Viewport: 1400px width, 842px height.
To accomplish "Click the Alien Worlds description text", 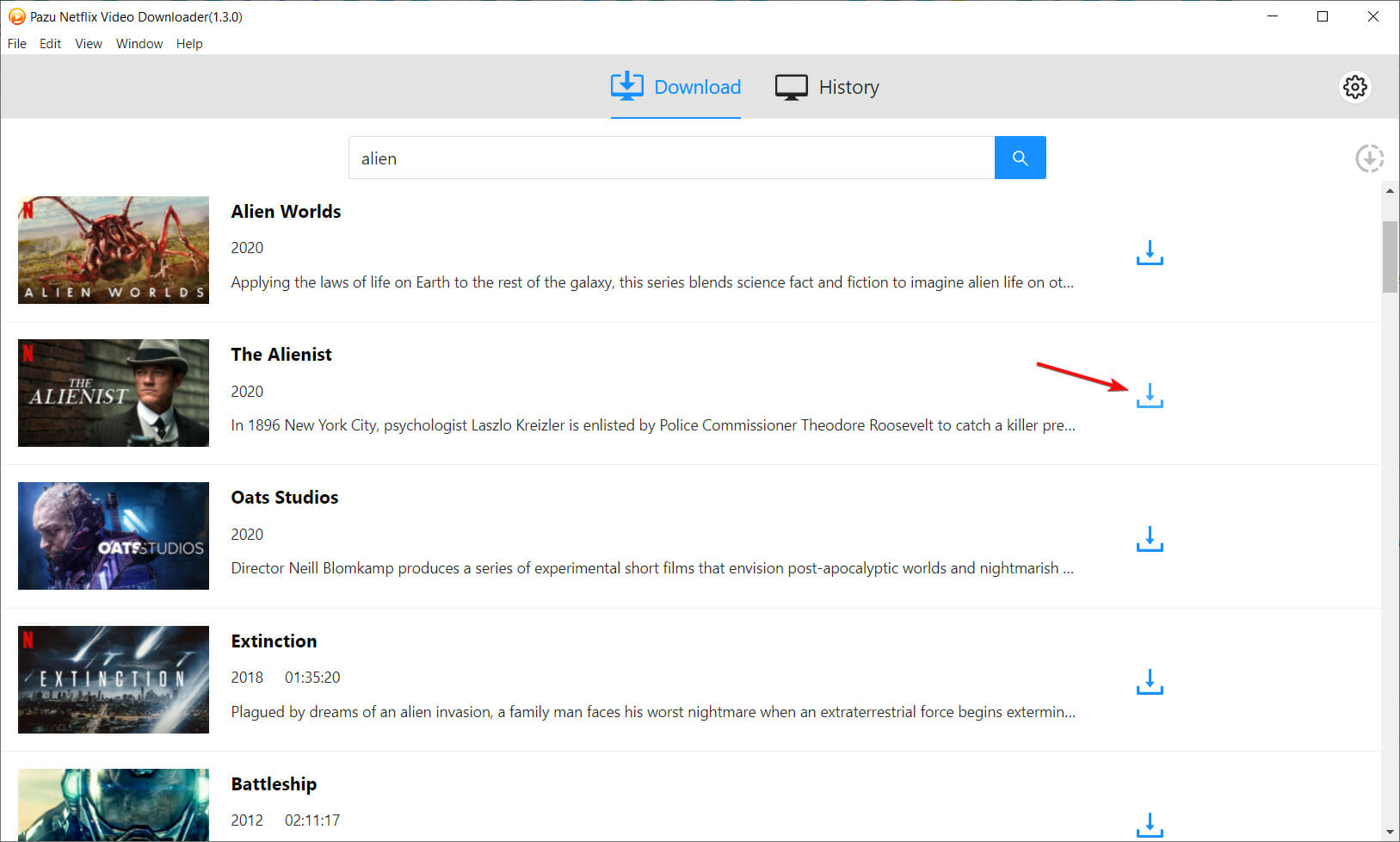I will pyautogui.click(x=652, y=282).
